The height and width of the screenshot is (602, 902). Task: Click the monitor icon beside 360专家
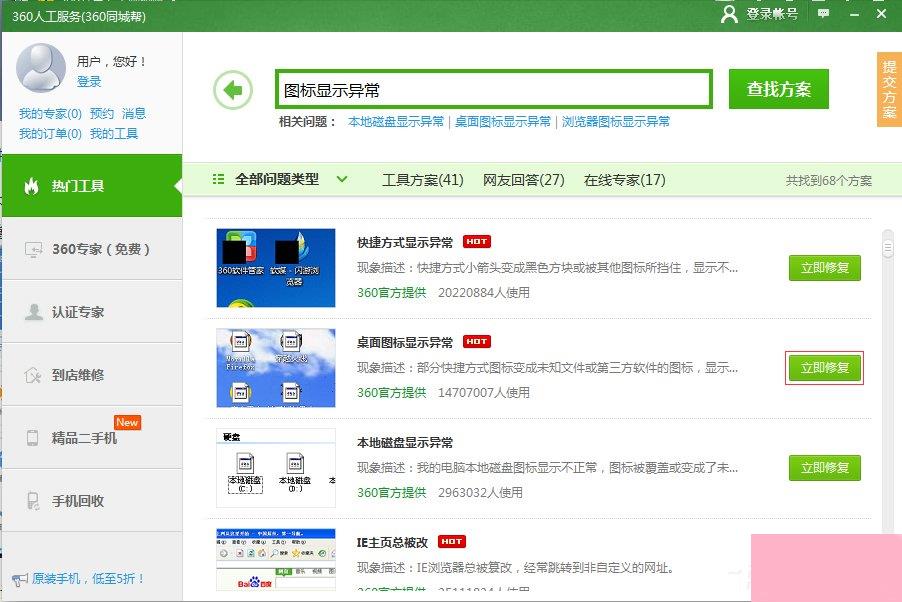point(33,249)
